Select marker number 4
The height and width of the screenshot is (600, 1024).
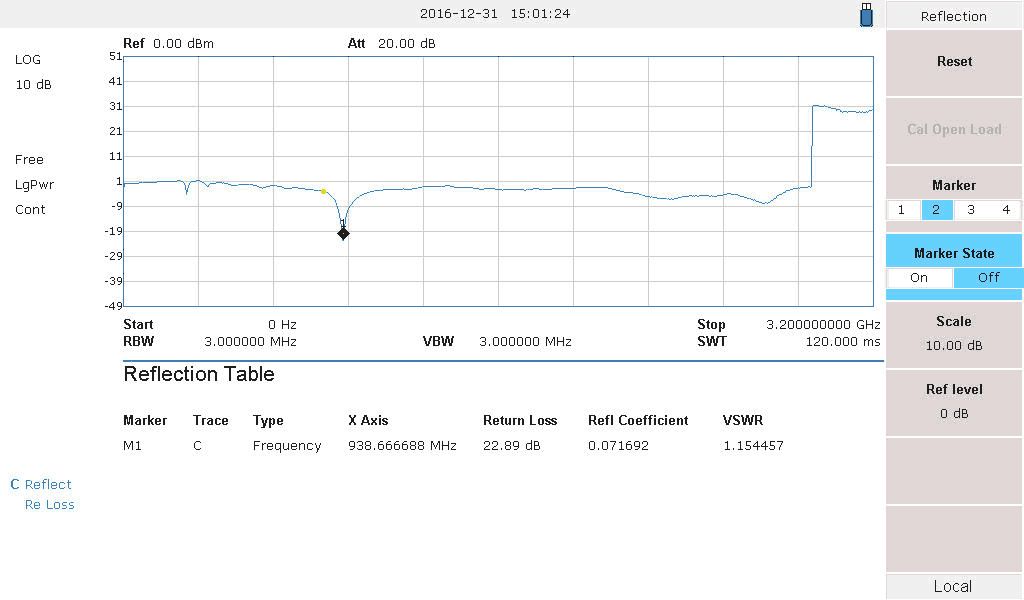[1006, 210]
